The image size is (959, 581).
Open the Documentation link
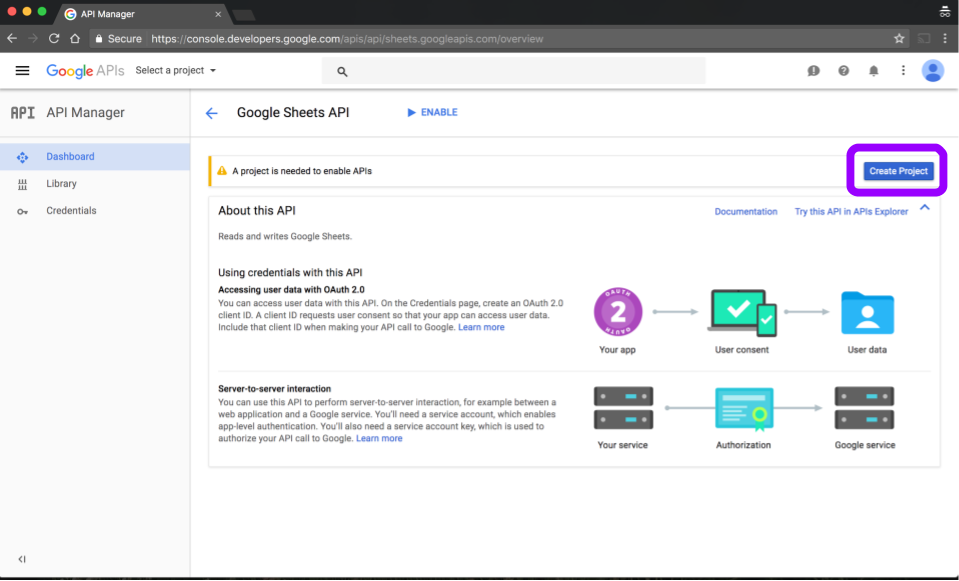click(x=745, y=212)
